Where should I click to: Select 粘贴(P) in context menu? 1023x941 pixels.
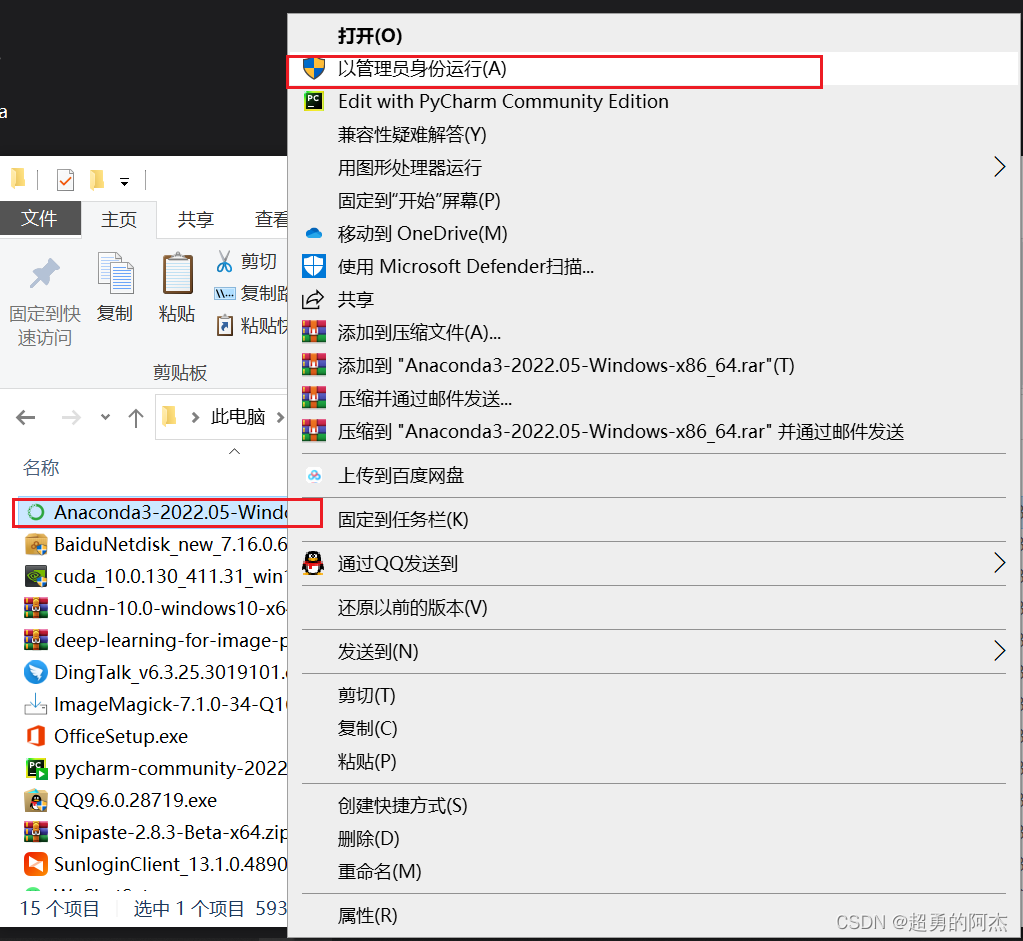(367, 762)
